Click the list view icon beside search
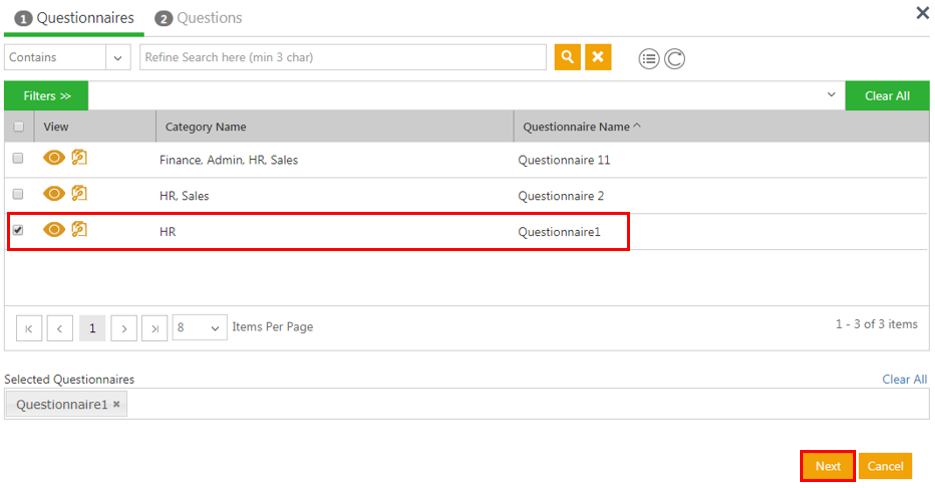The image size is (935, 488). pos(649,59)
